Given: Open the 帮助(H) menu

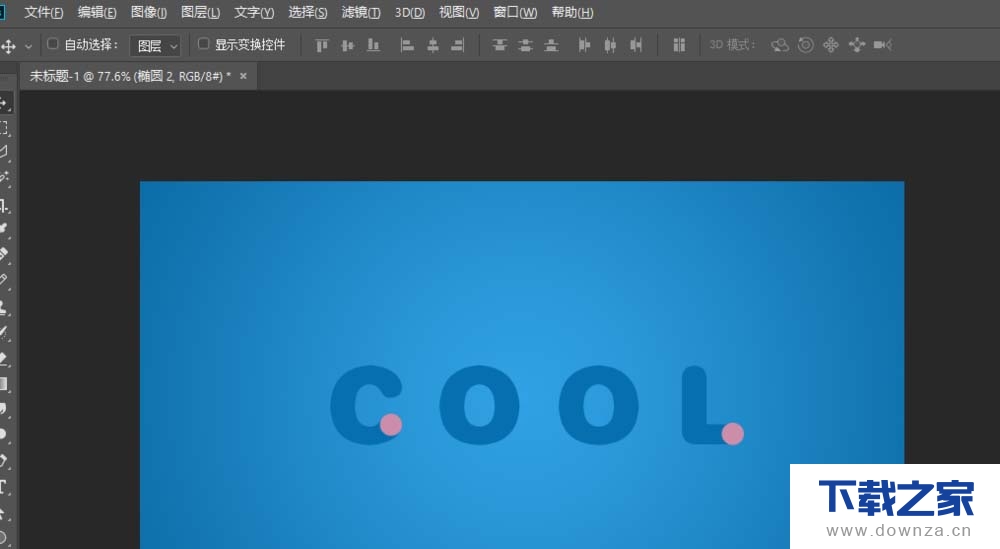Looking at the screenshot, I should tap(572, 12).
